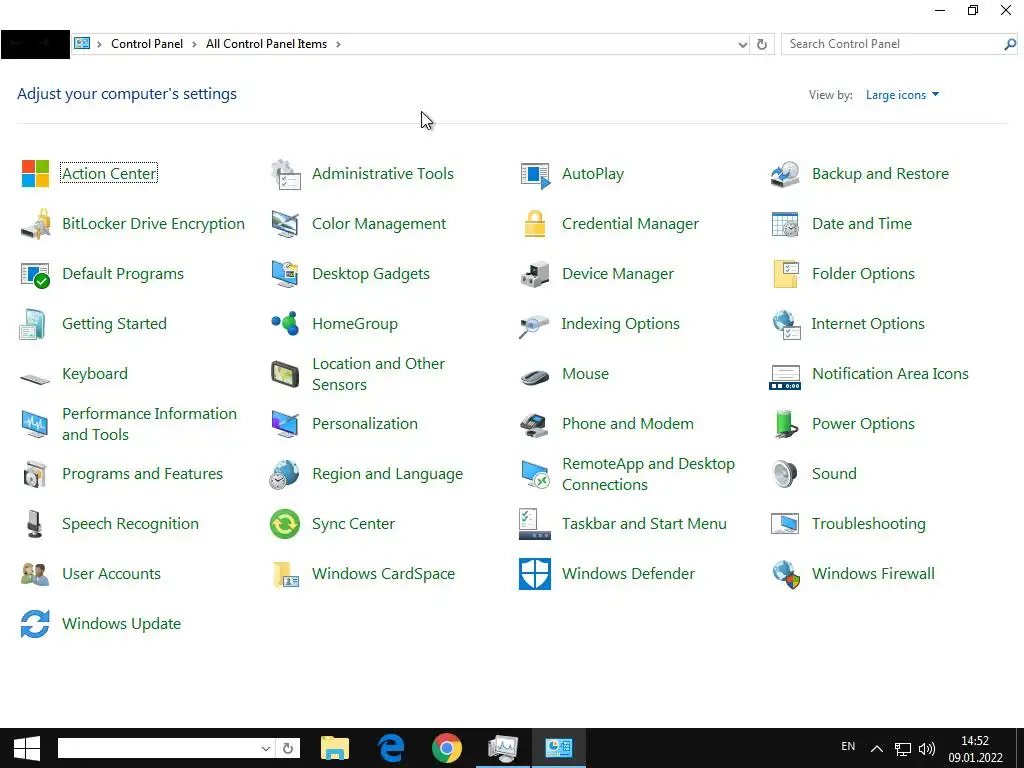Click the Backup and Restore icon
This screenshot has width=1024, height=768.
click(x=785, y=174)
